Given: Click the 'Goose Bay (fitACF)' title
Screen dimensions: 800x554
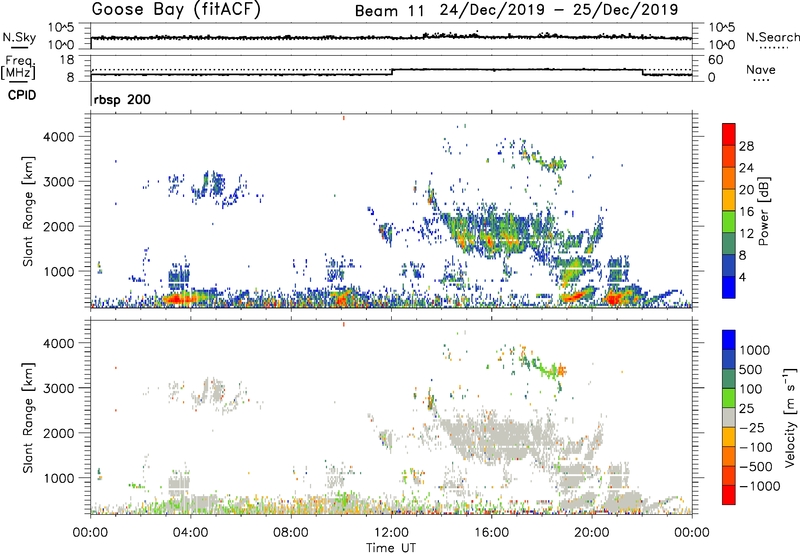Looking at the screenshot, I should [x=176, y=10].
